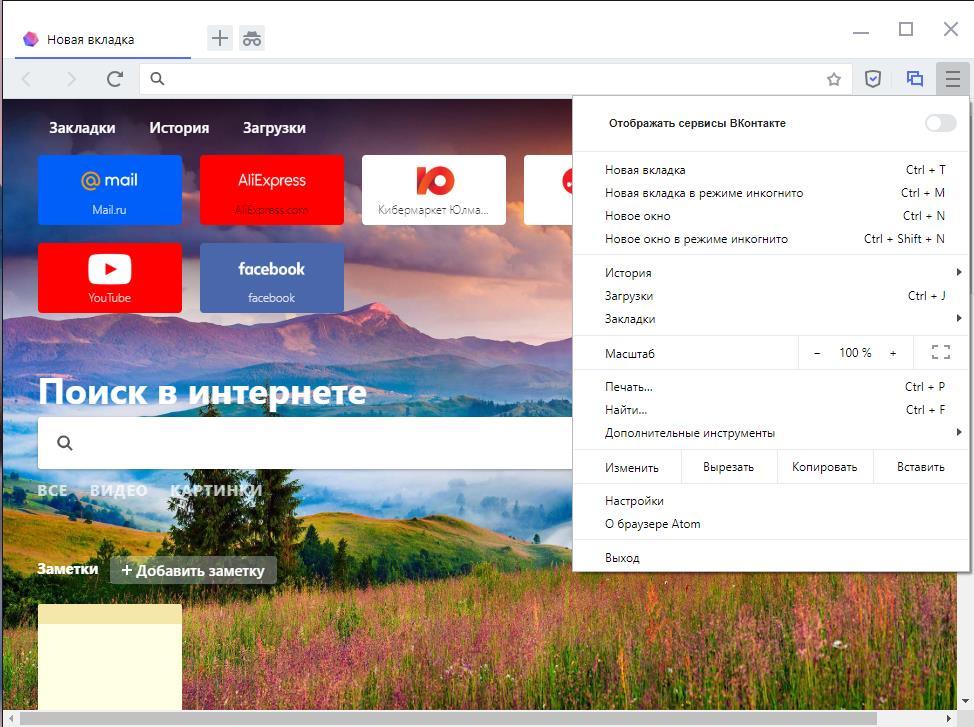The image size is (974, 727).
Task: Open a new tab with plus icon
Action: (x=219, y=39)
